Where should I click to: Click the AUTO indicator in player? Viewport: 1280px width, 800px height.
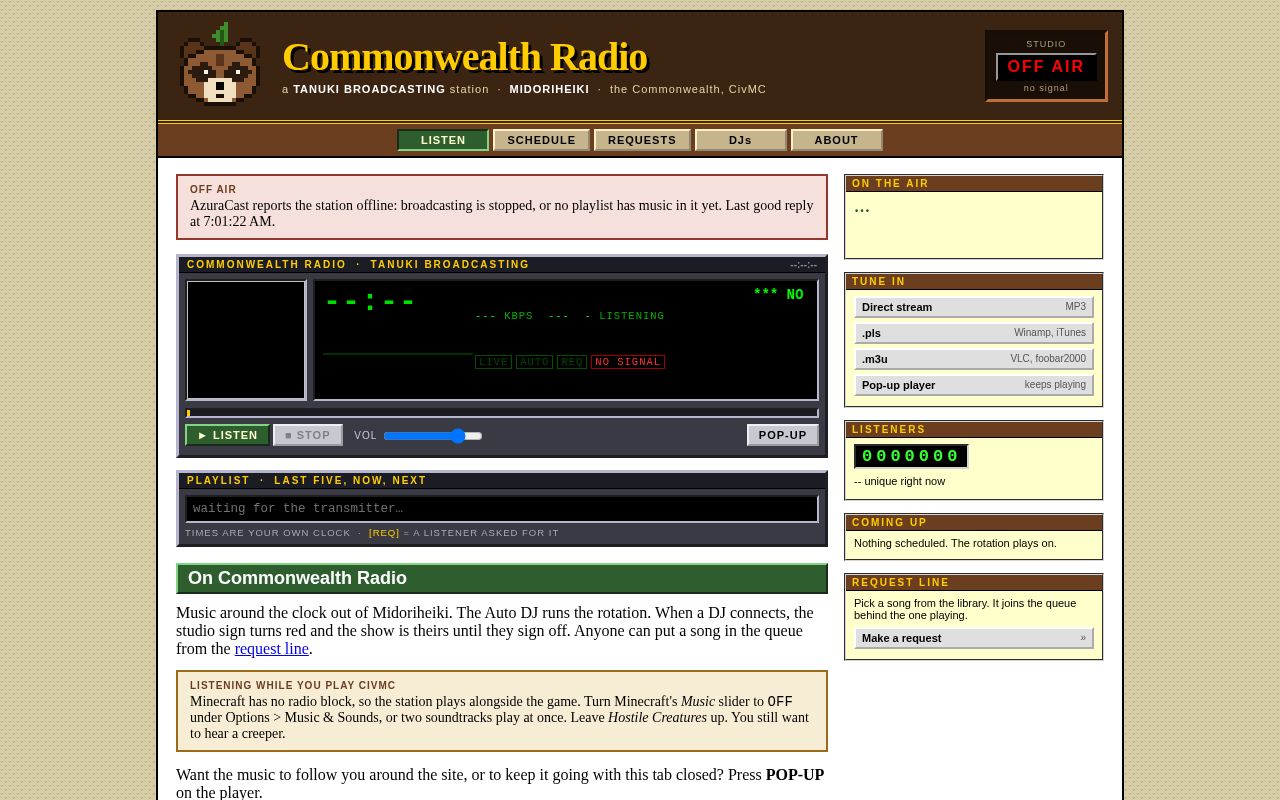coord(535,362)
